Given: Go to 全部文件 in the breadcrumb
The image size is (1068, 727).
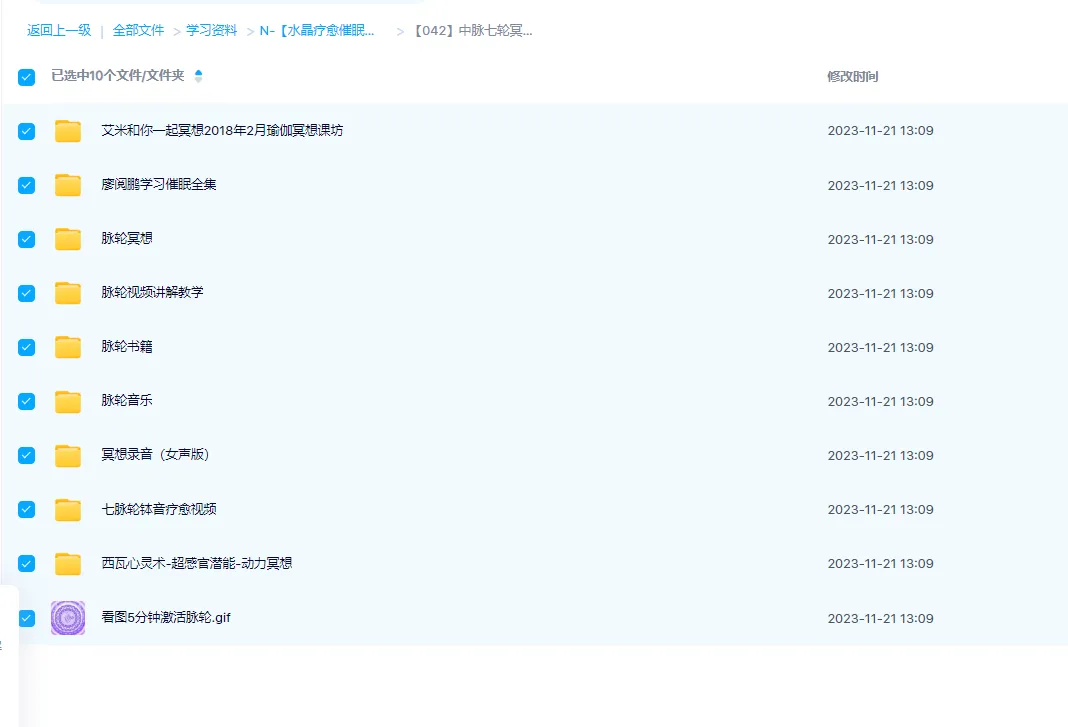Looking at the screenshot, I should [x=138, y=30].
